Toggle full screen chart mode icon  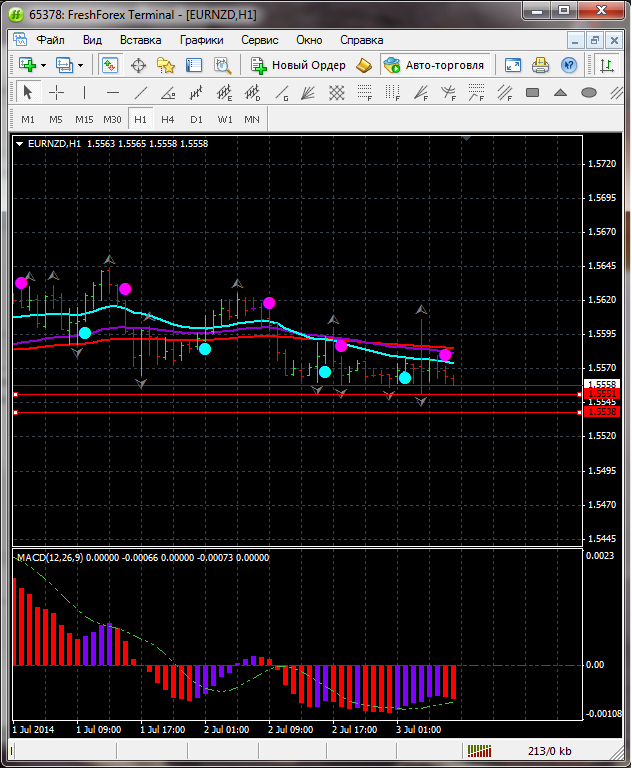click(x=513, y=65)
